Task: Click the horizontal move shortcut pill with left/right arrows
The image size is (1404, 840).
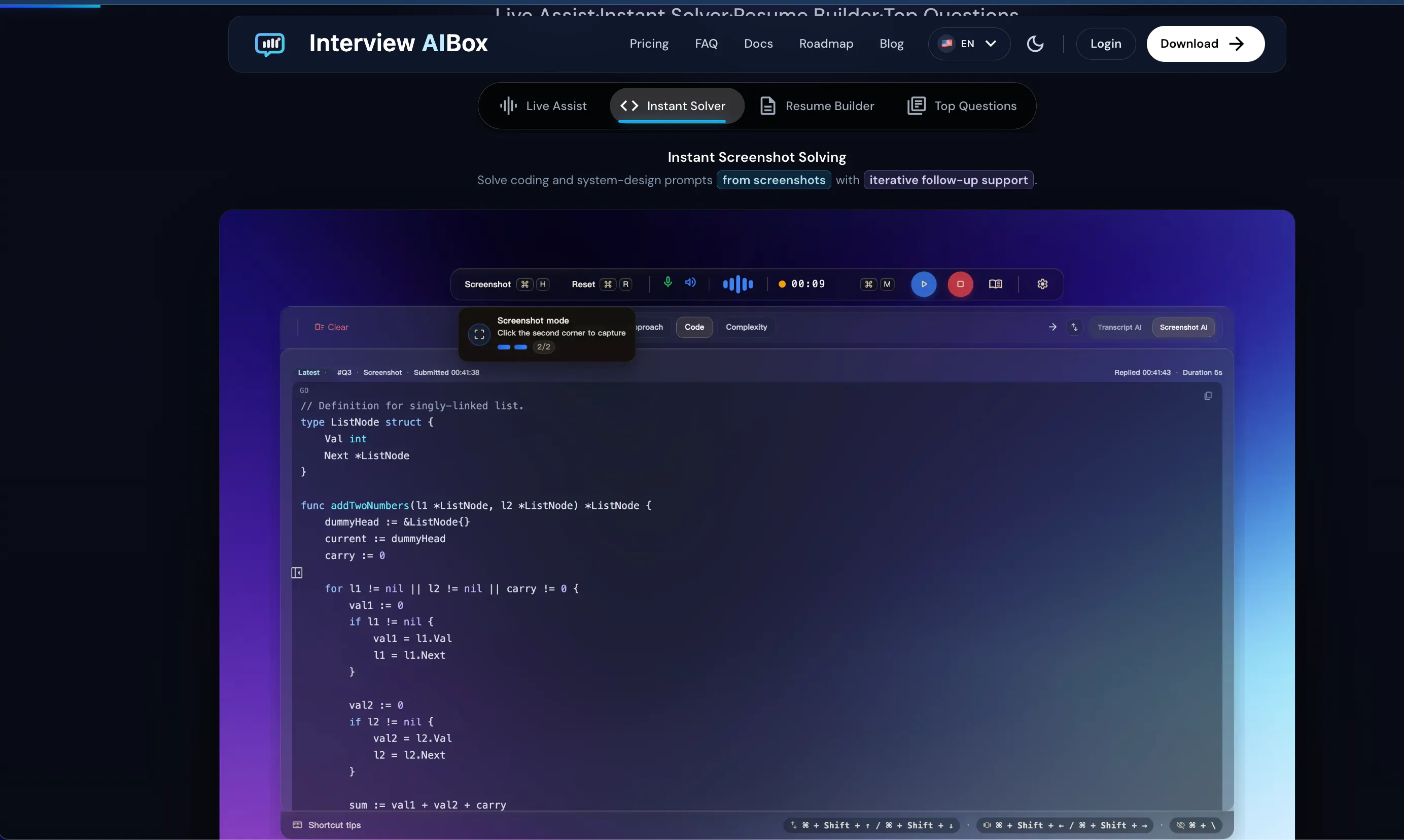Action: [x=1065, y=825]
